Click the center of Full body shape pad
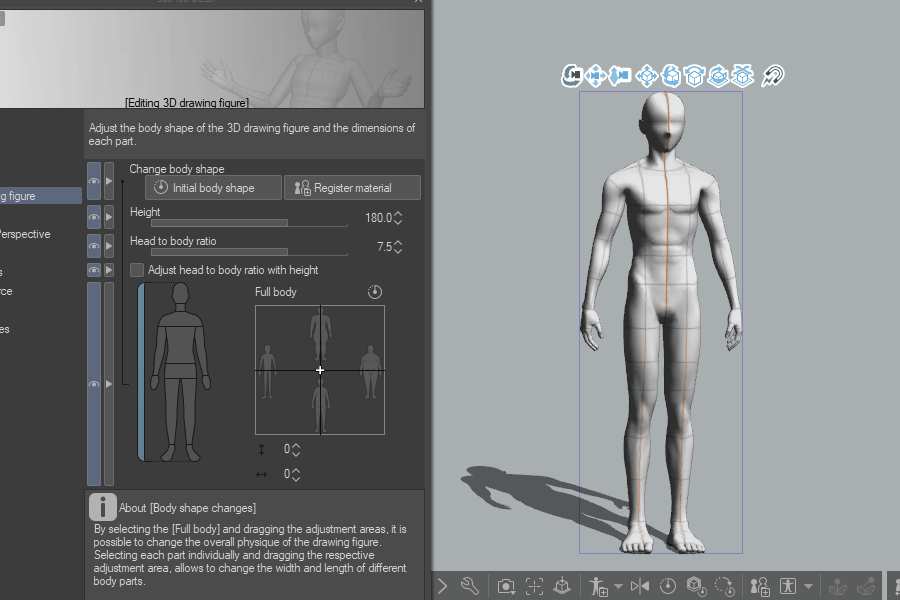Screen dimensions: 900x600 320,370
